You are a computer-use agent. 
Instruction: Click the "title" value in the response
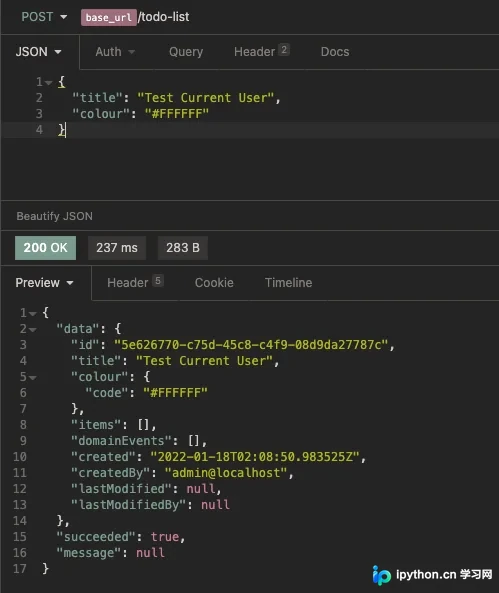click(x=204, y=361)
